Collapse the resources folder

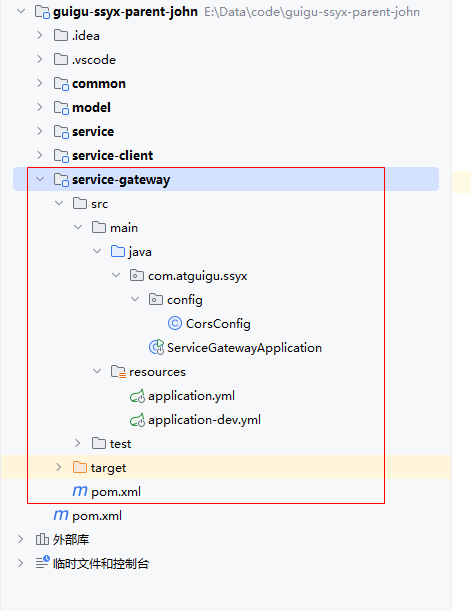pyautogui.click(x=97, y=371)
